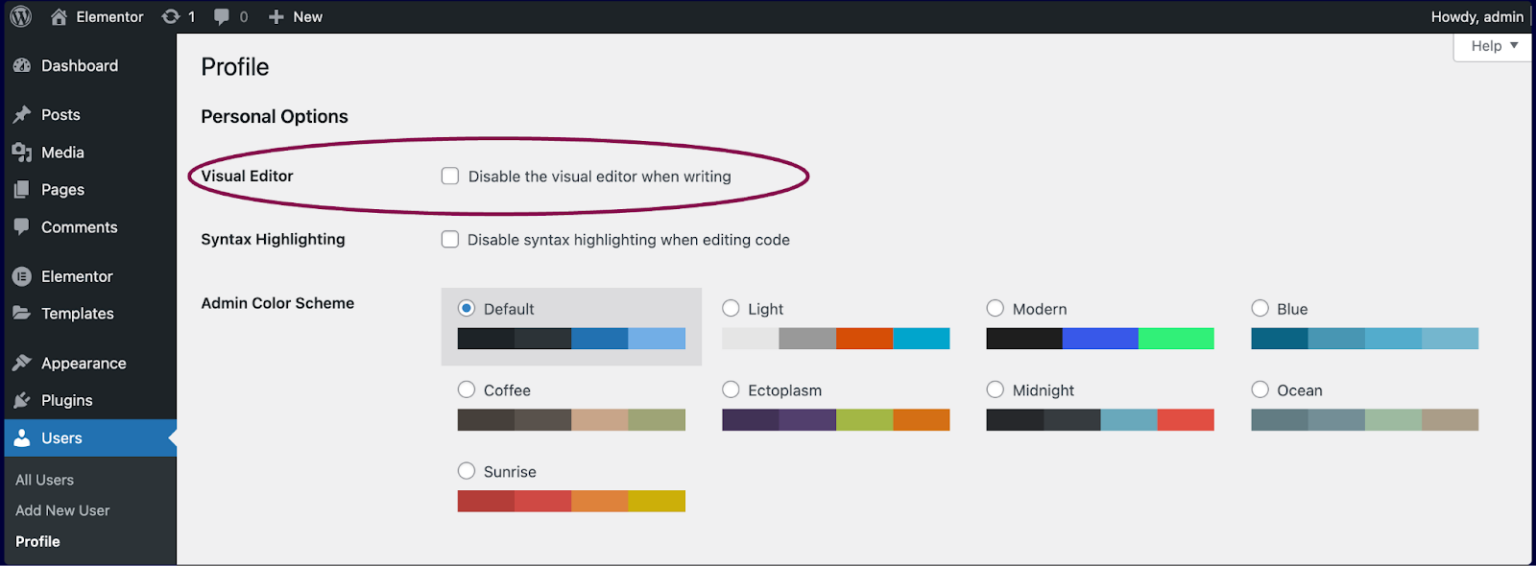Choose the Ectoplasm color scheme
The image size is (1536, 566).
click(x=731, y=389)
